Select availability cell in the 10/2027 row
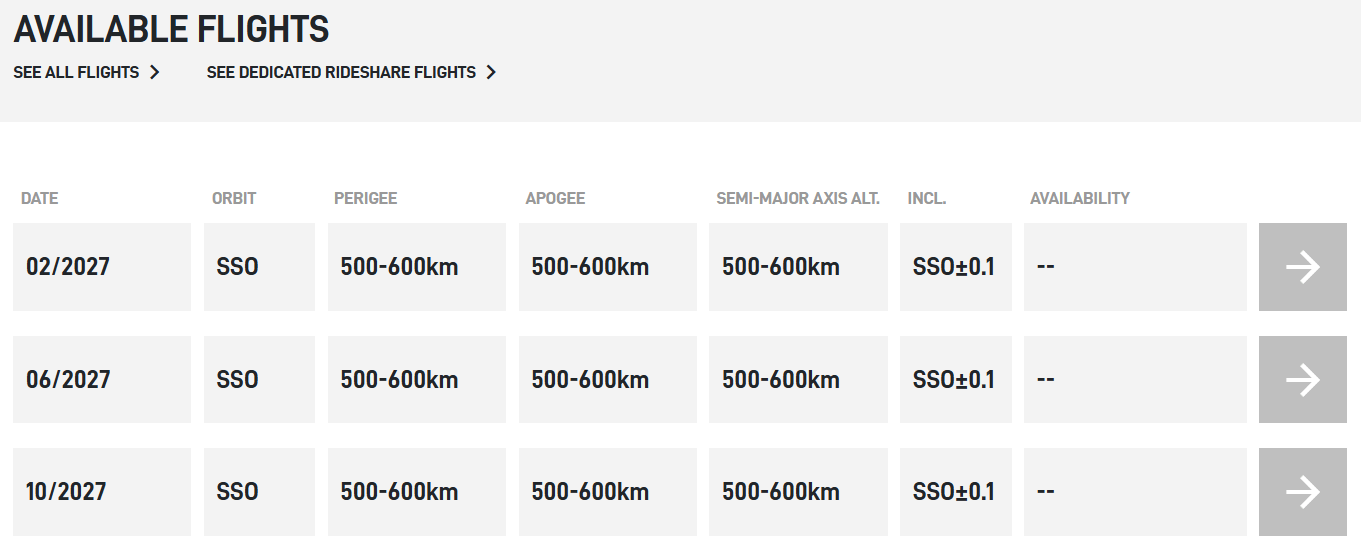The image size is (1361, 548). pos(1135,492)
